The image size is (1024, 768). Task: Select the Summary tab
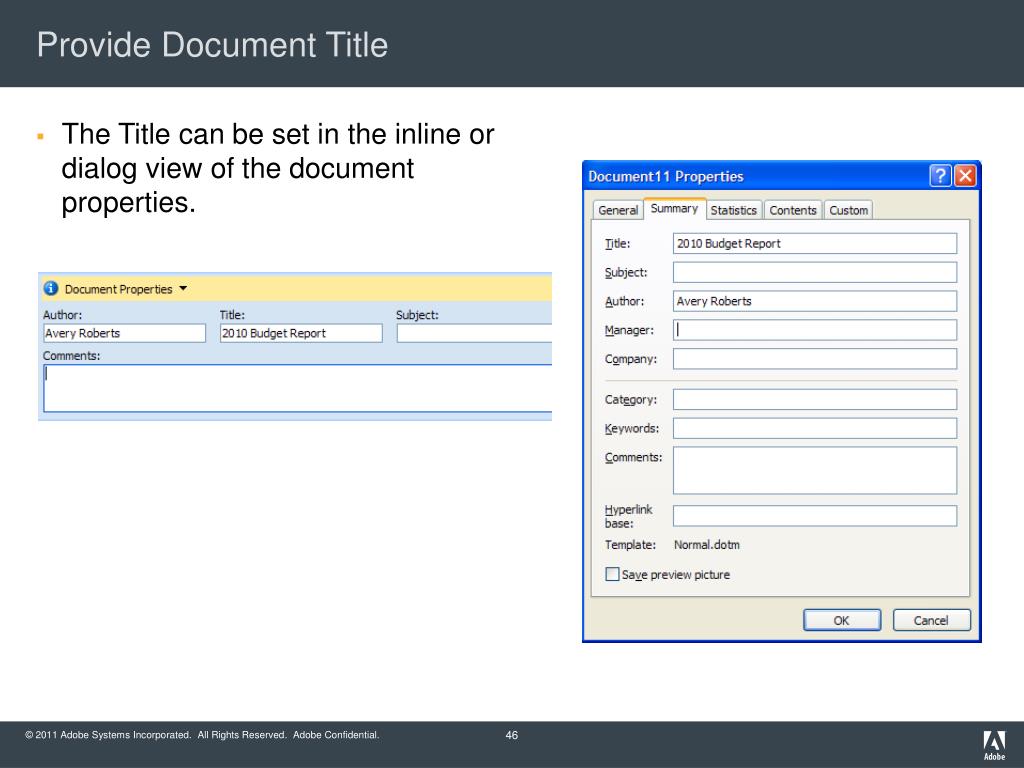click(x=675, y=208)
